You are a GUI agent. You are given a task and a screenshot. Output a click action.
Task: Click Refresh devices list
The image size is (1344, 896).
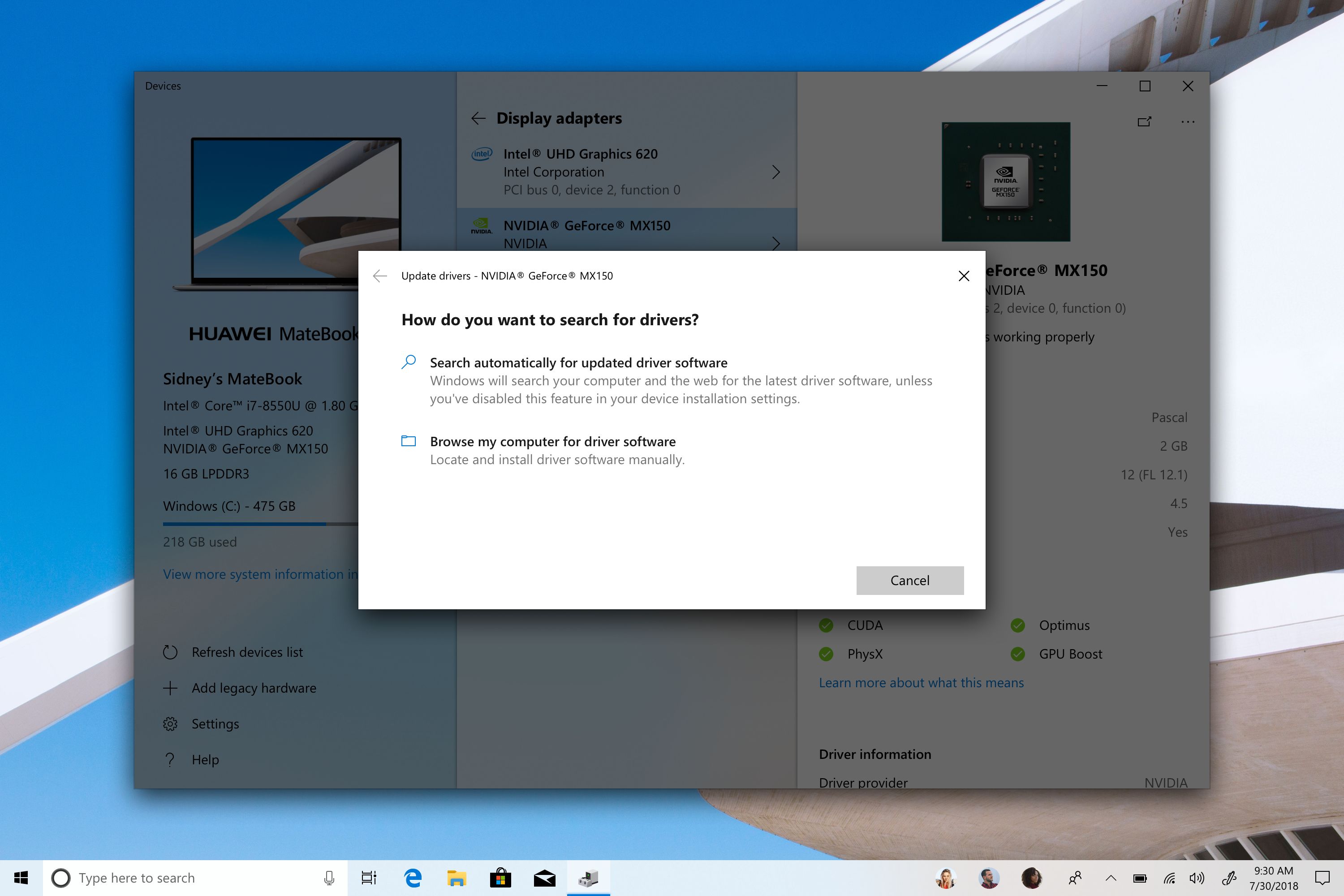pyautogui.click(x=247, y=652)
